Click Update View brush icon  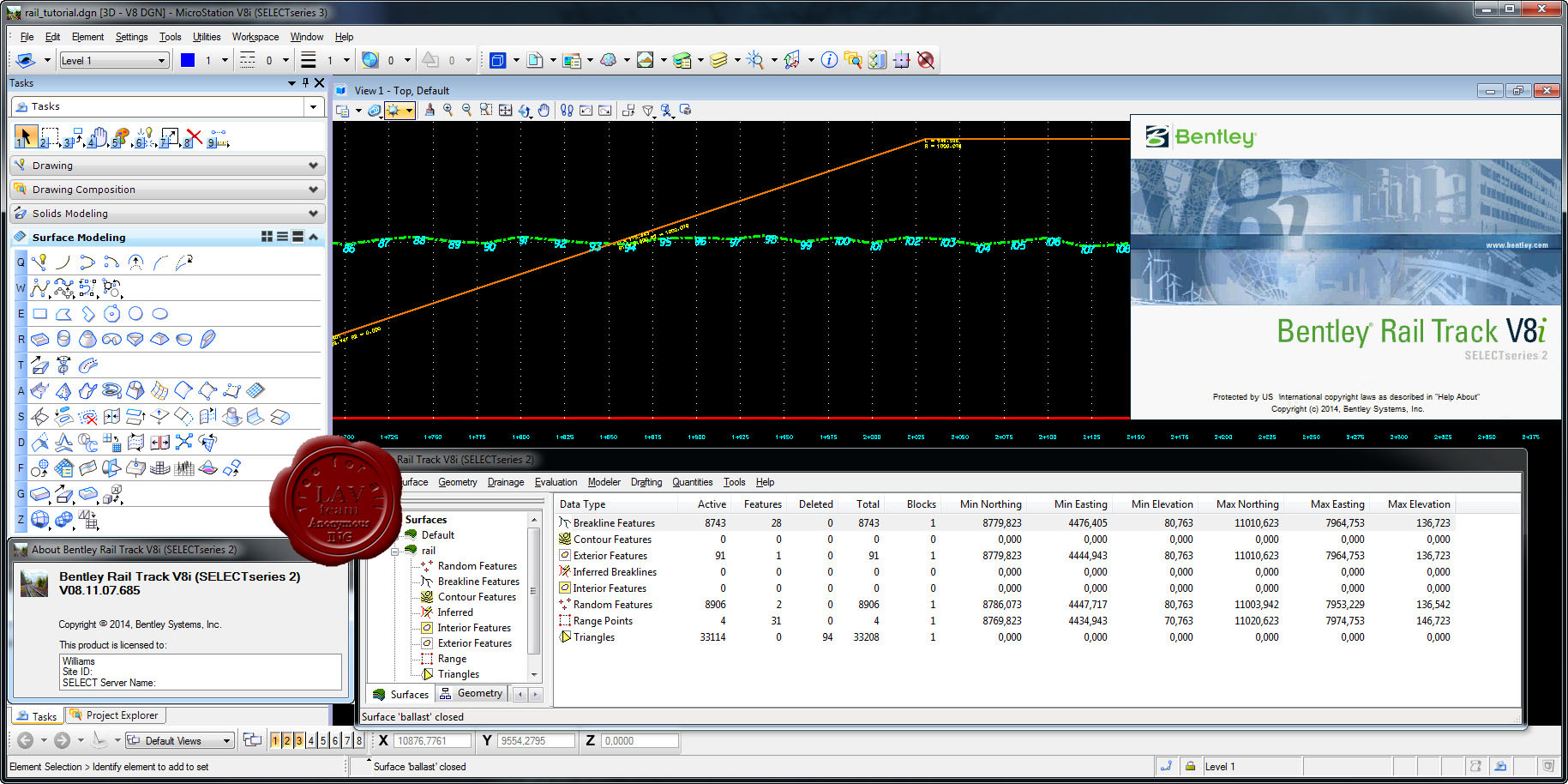pyautogui.click(x=430, y=110)
